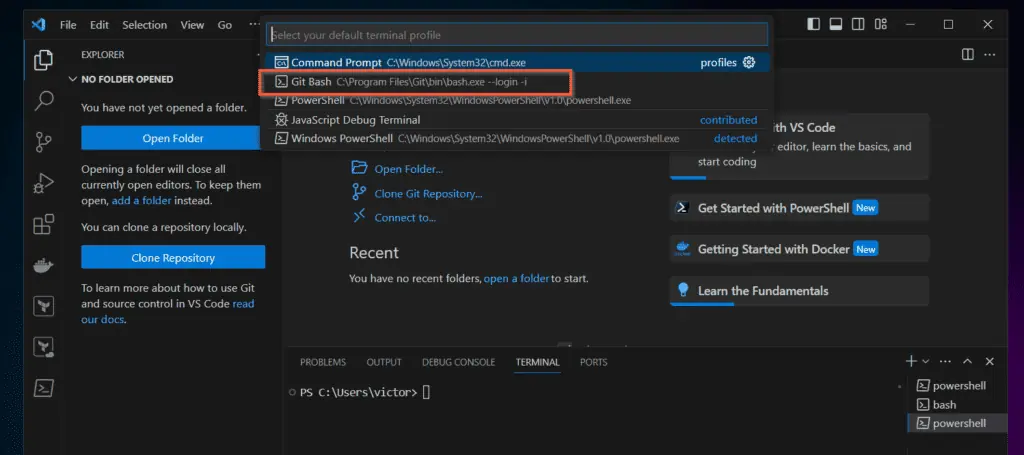Open Get Started with PowerShell walkthrough

pos(799,208)
